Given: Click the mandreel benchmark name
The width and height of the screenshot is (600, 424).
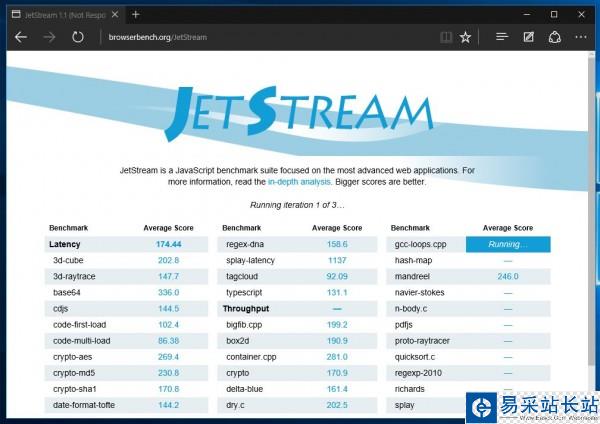Looking at the screenshot, I should [412, 276].
